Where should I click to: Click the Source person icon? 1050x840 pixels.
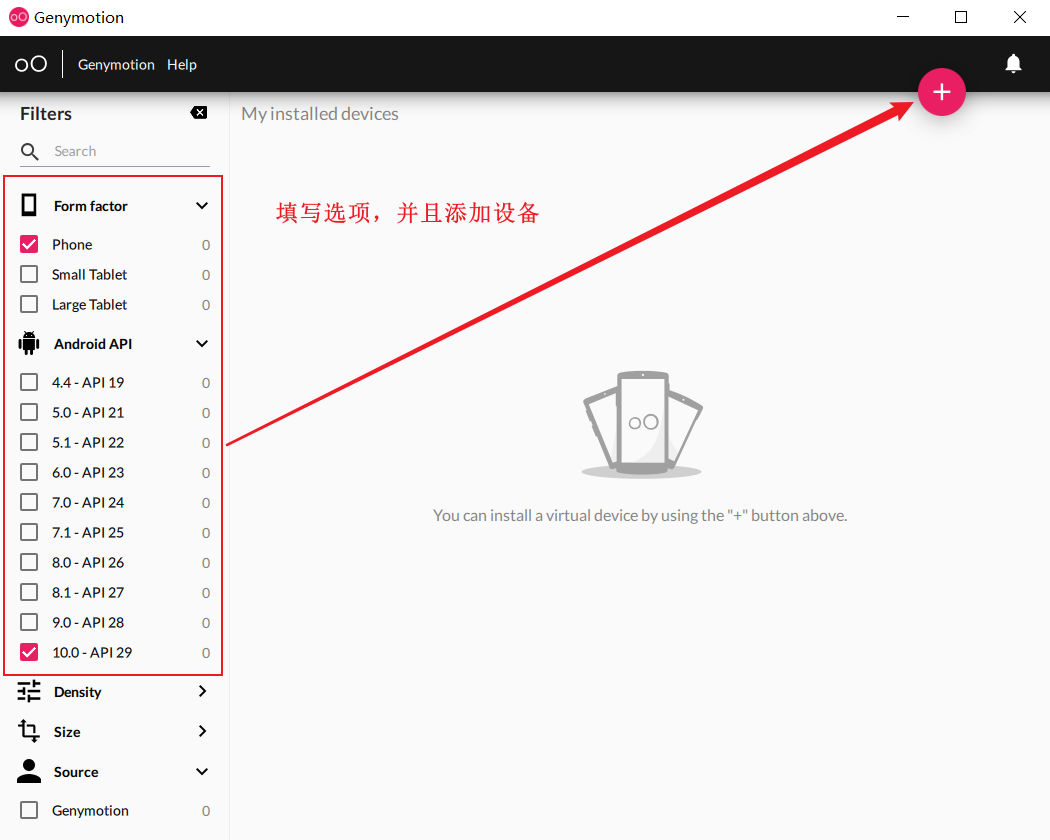[x=29, y=771]
